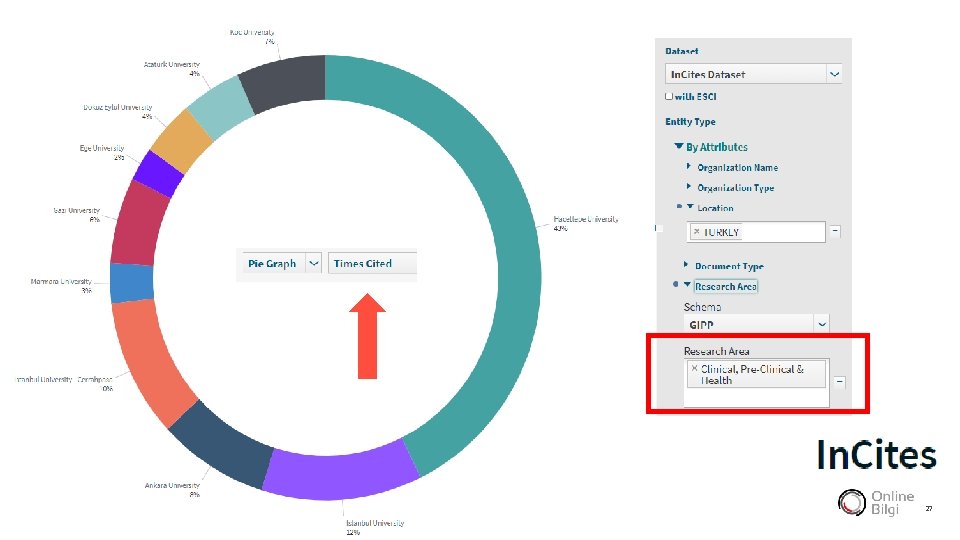Click the Koc University label
The image size is (960, 540).
[x=252, y=36]
